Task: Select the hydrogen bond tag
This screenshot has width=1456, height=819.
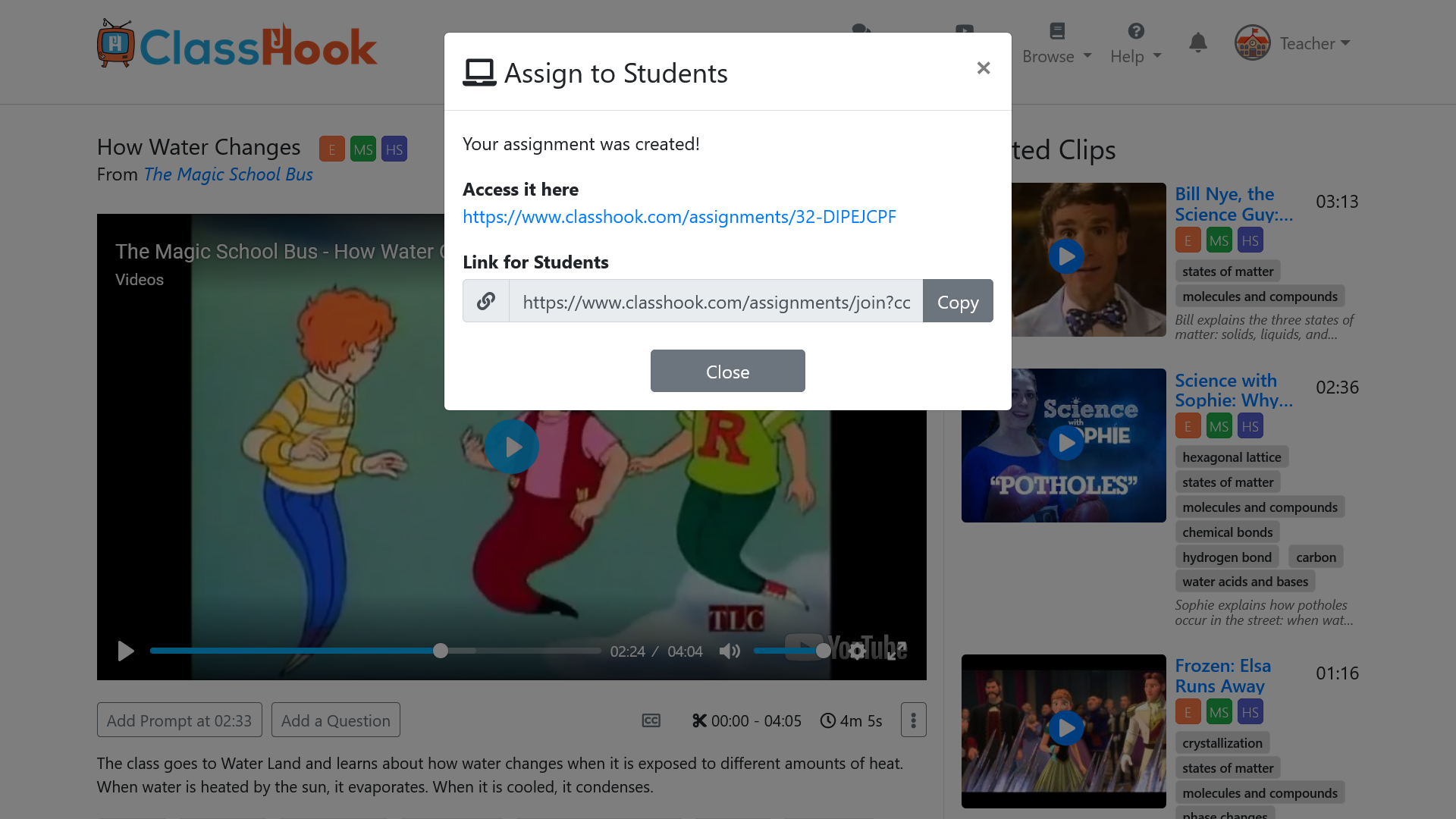Action: click(x=1226, y=557)
